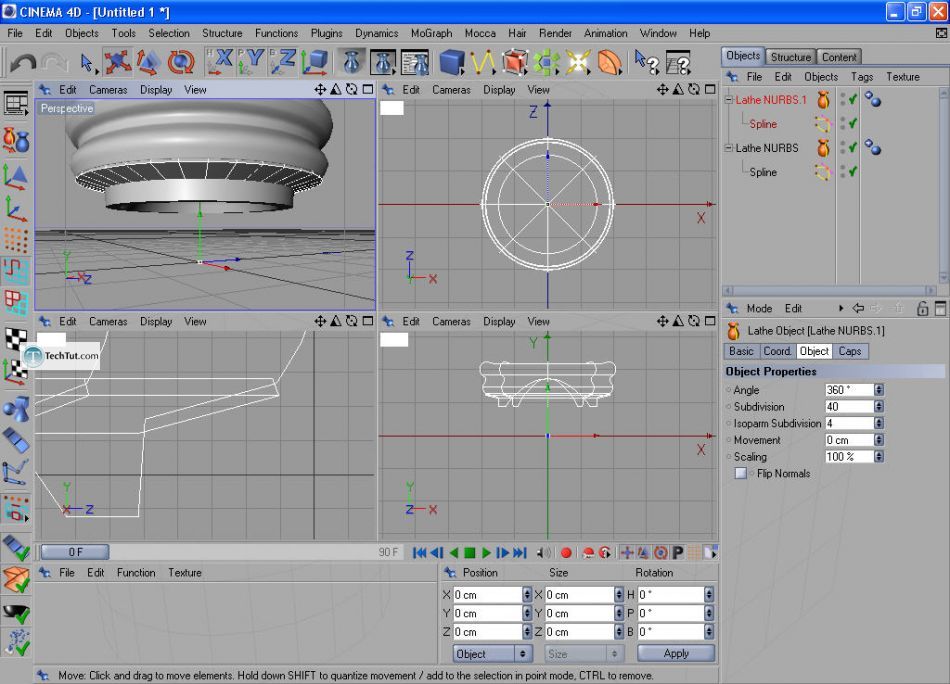Collapse the Lathe NURBS tree node

point(729,148)
